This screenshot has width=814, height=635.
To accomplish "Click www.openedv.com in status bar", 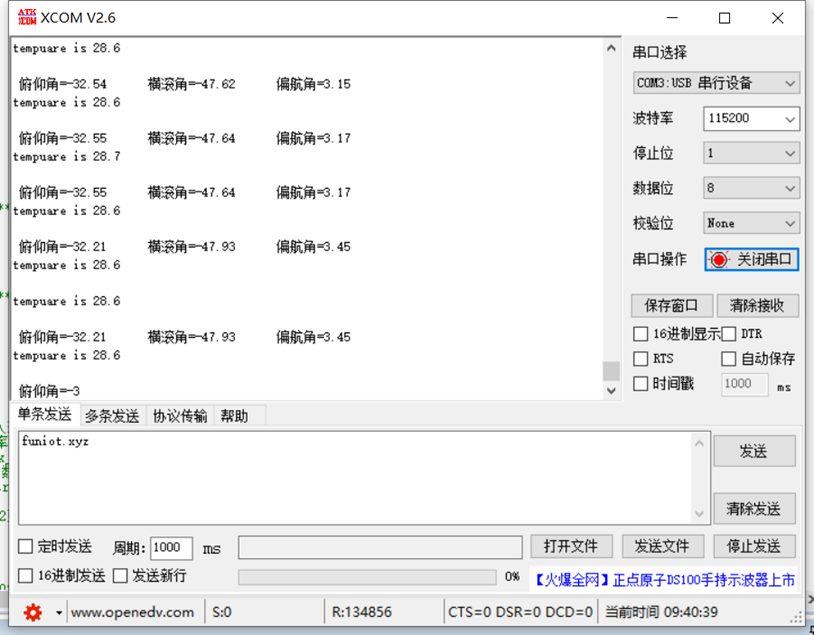I will coord(132,613).
